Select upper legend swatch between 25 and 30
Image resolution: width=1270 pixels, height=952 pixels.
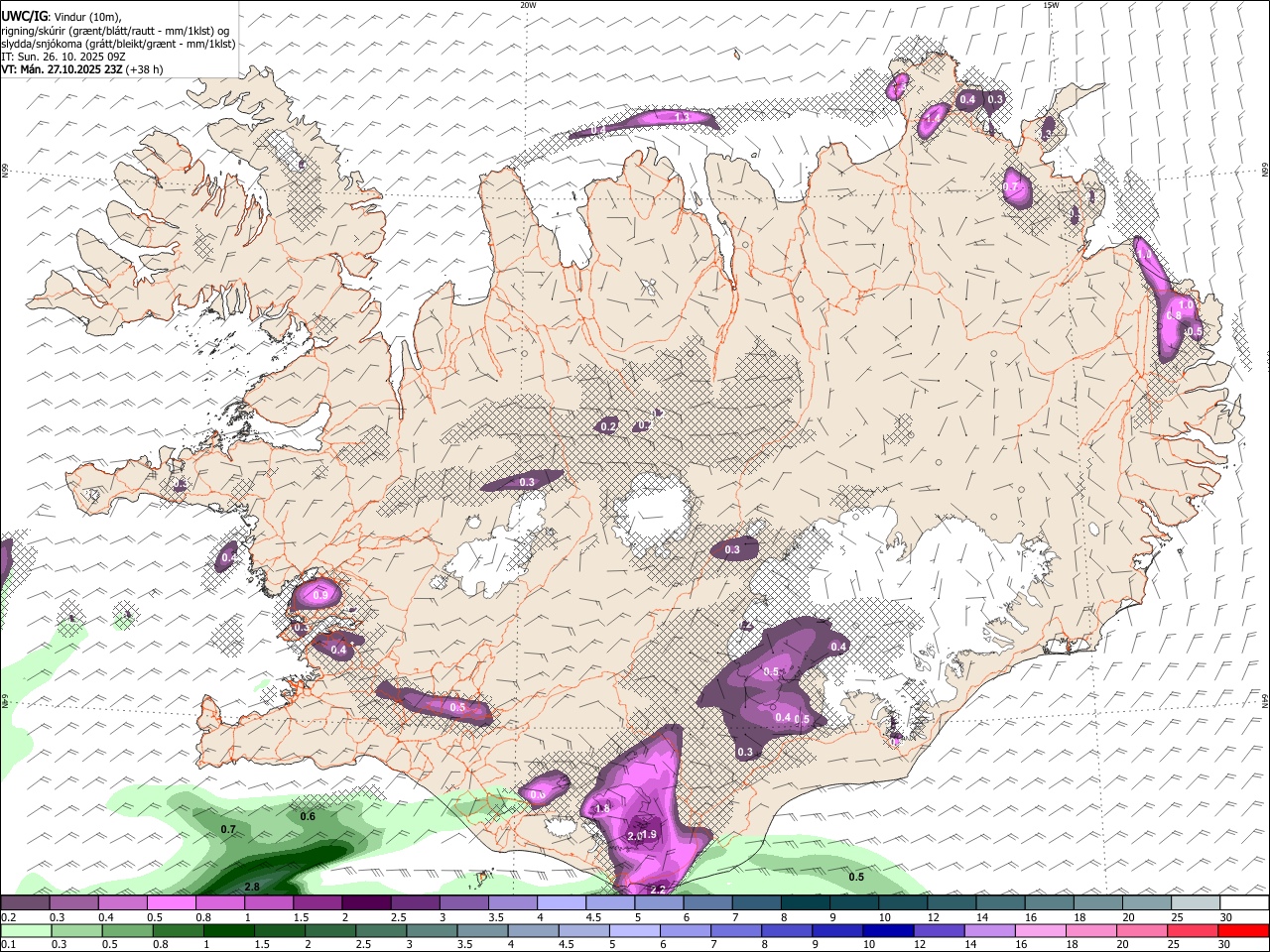pyautogui.click(x=1196, y=902)
